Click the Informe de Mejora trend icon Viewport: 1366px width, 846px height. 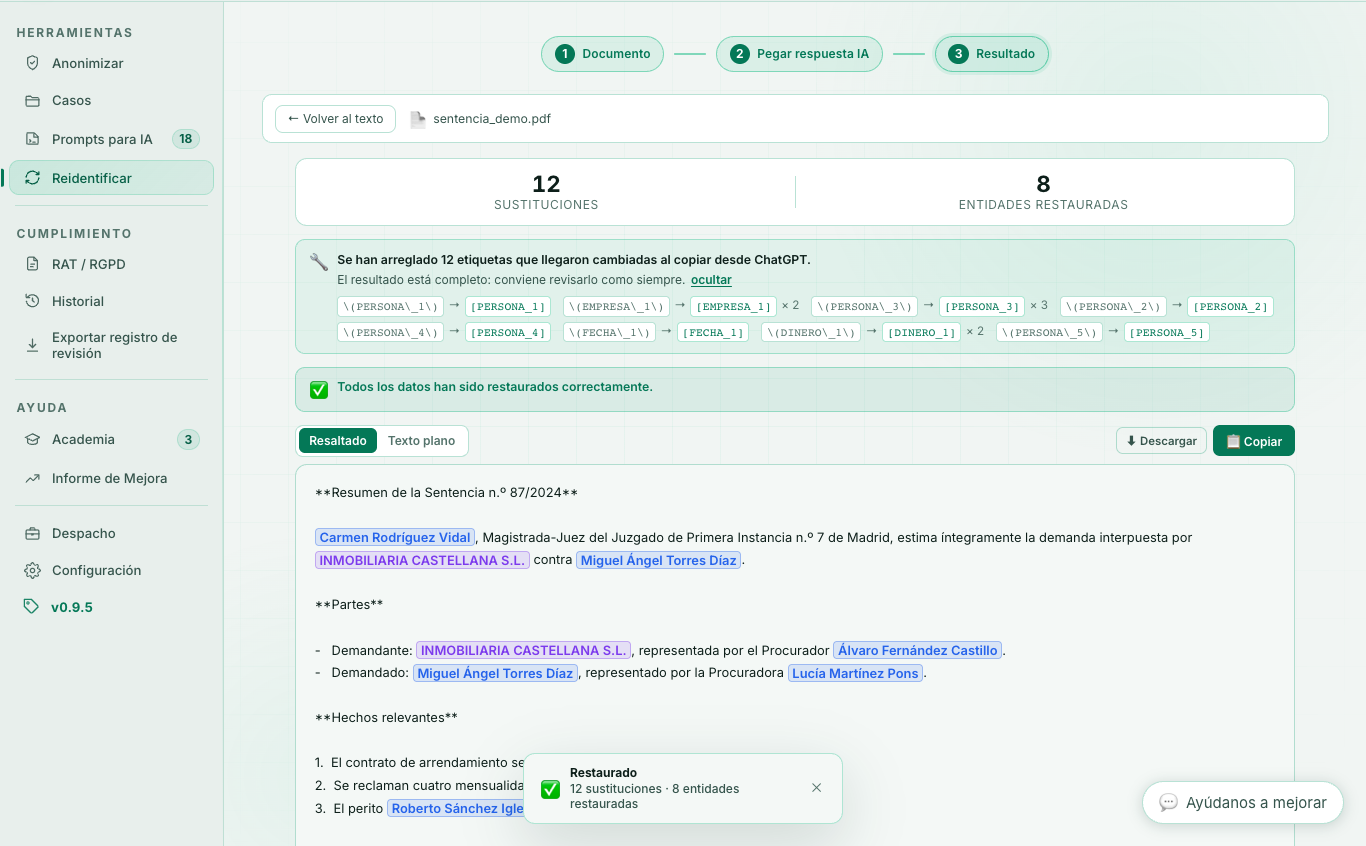pos(33,478)
